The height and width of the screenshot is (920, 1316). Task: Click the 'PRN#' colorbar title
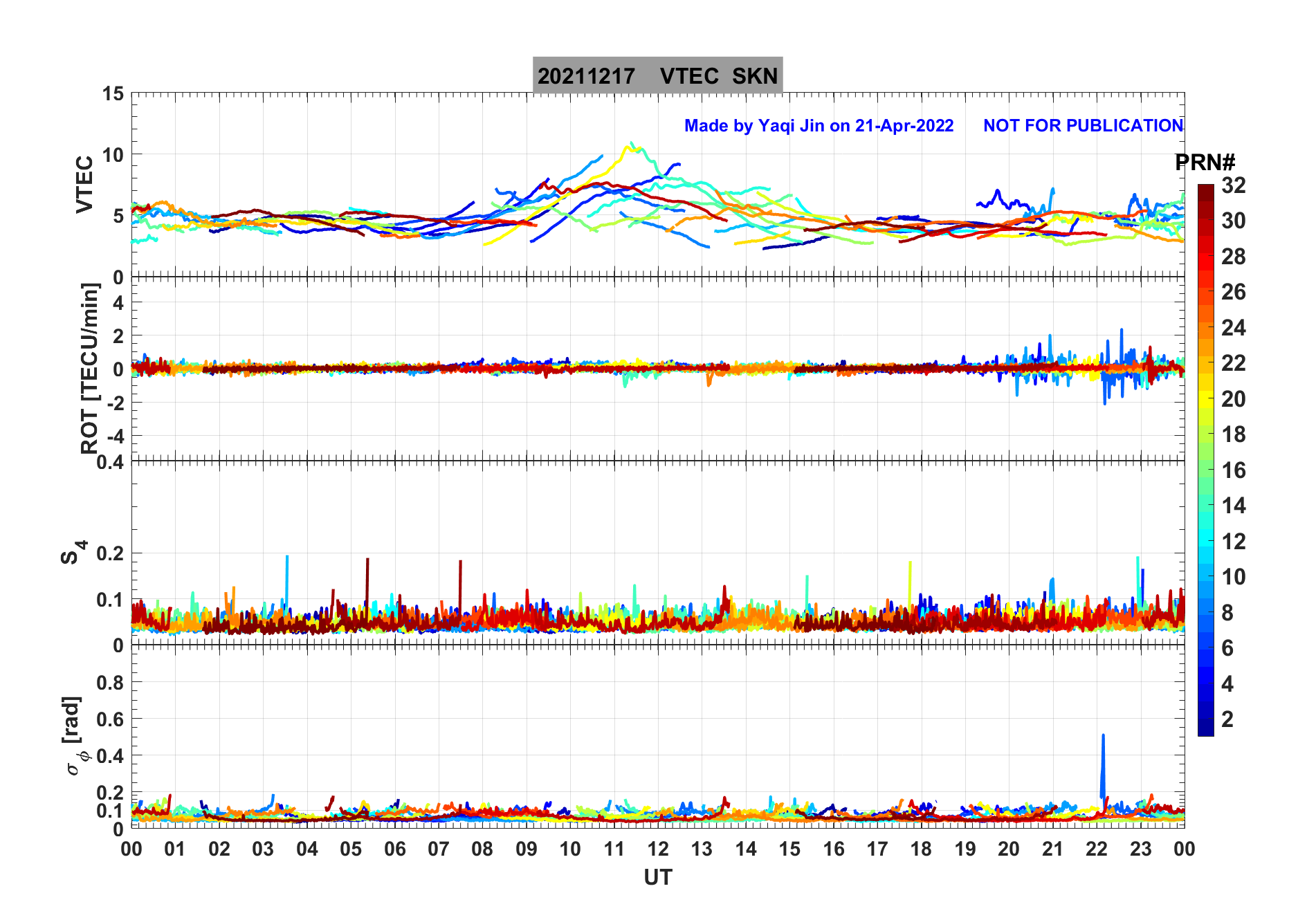(x=1205, y=163)
